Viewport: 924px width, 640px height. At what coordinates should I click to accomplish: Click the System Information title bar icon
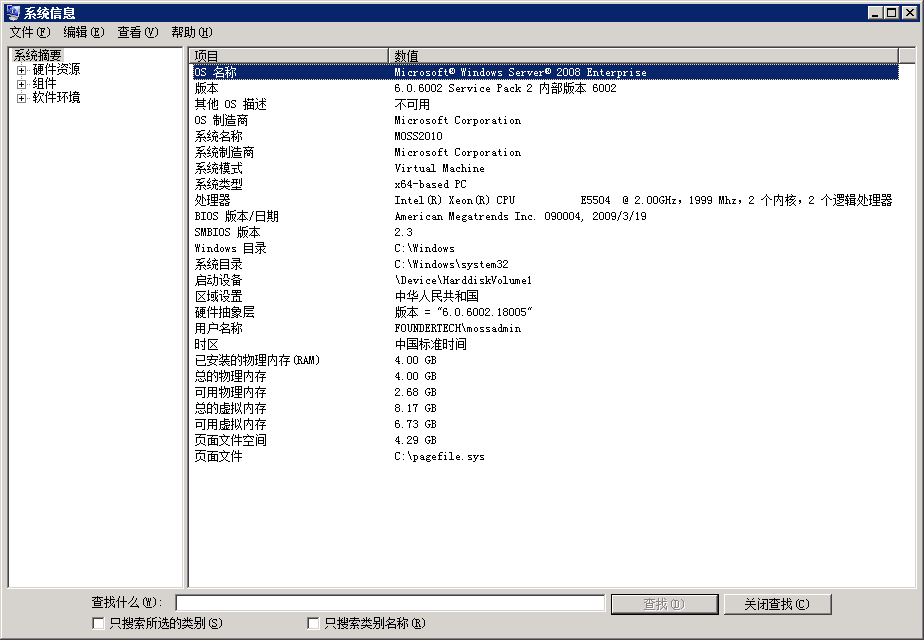coord(12,12)
